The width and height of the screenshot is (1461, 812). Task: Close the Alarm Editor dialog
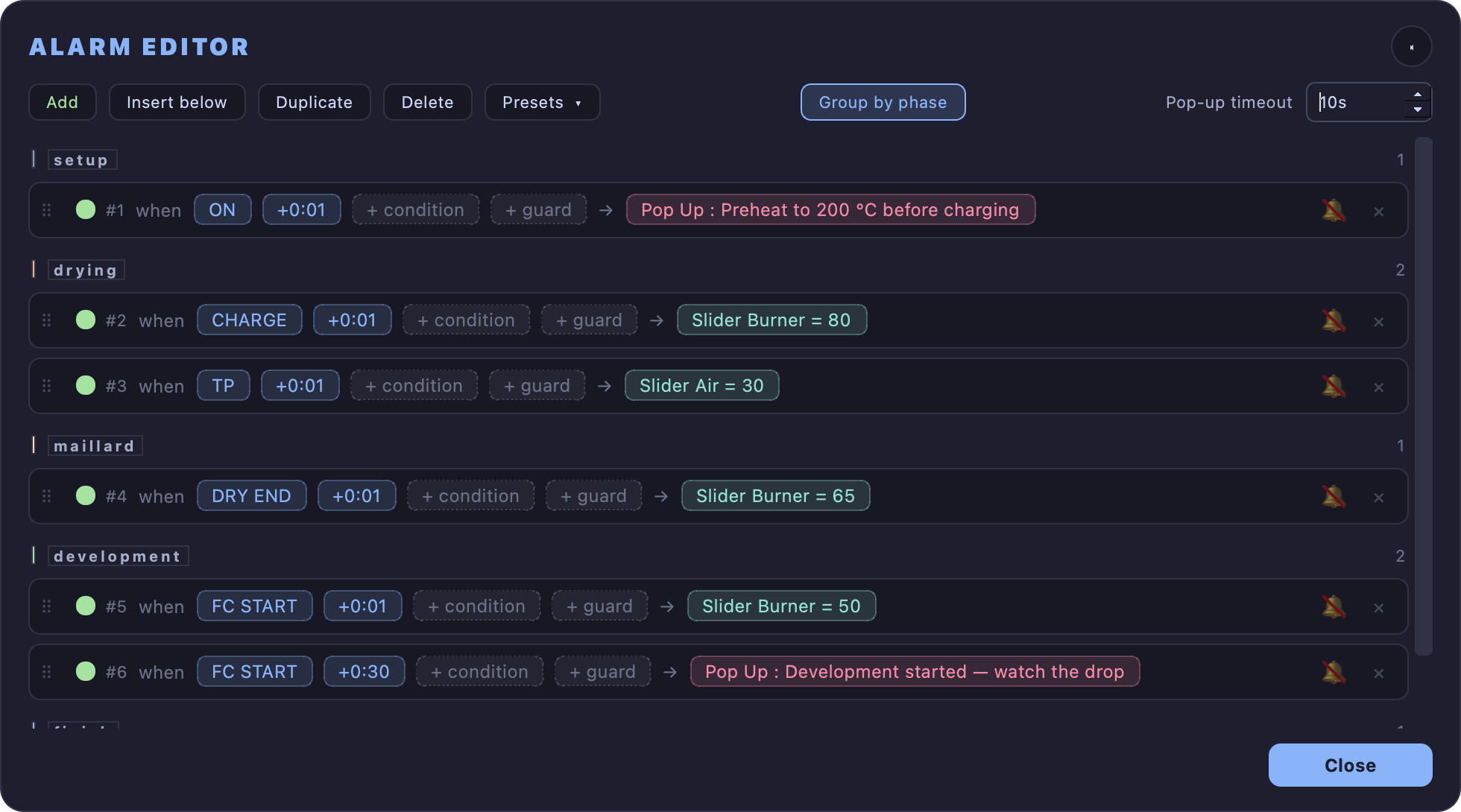(x=1350, y=765)
